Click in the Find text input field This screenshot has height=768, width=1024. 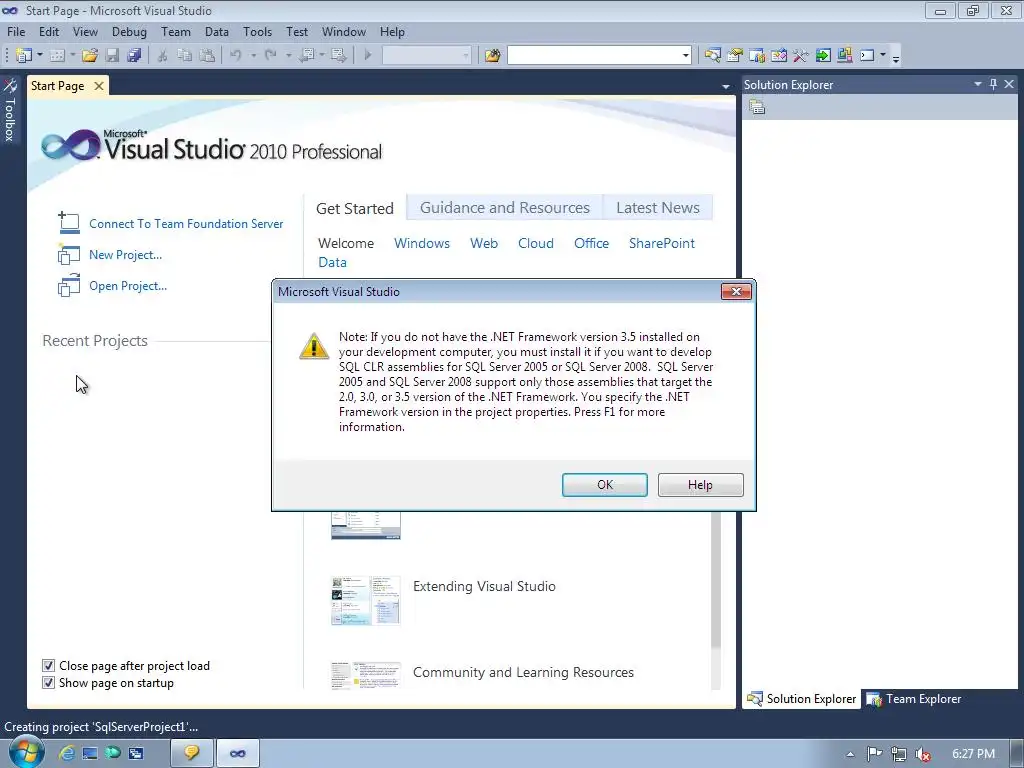point(594,56)
